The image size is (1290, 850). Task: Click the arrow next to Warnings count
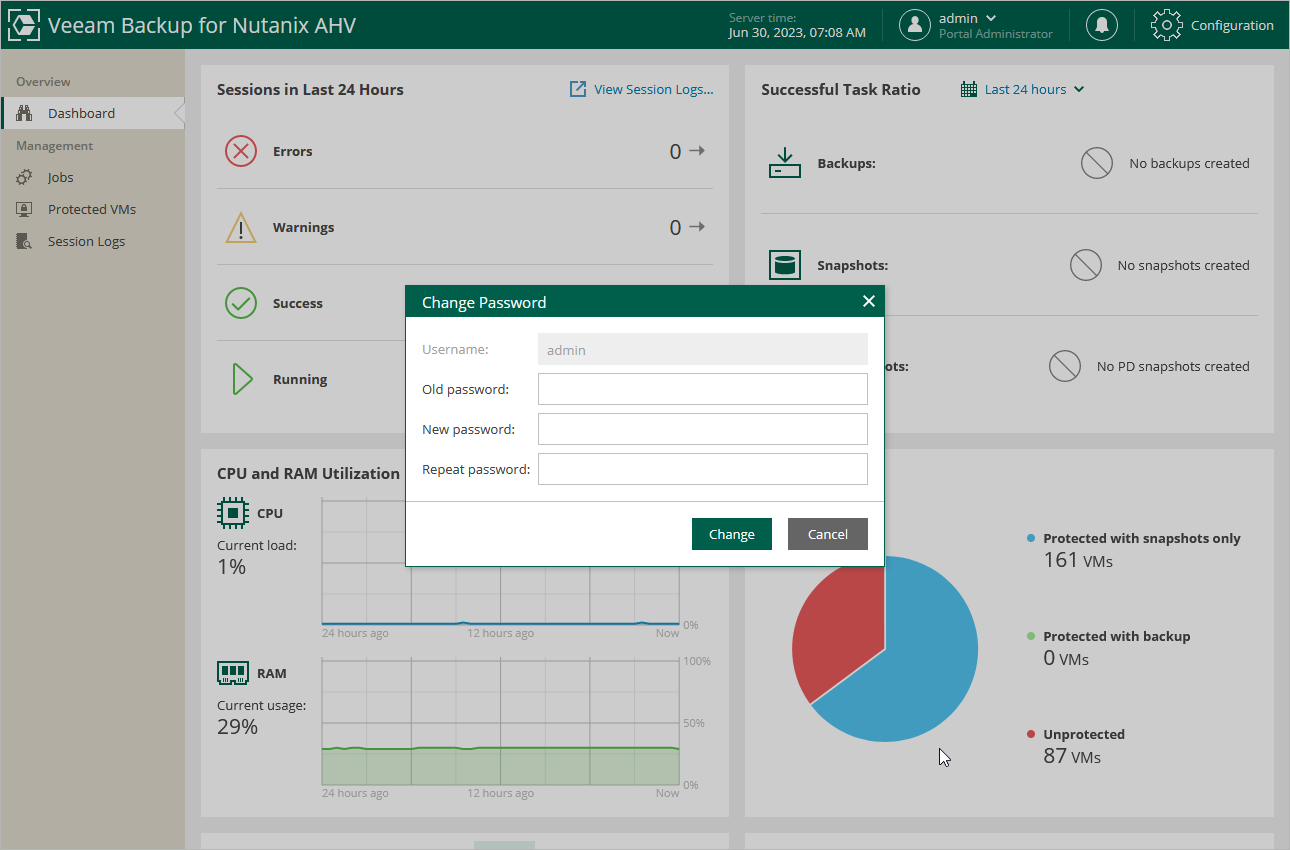pyautogui.click(x=697, y=227)
